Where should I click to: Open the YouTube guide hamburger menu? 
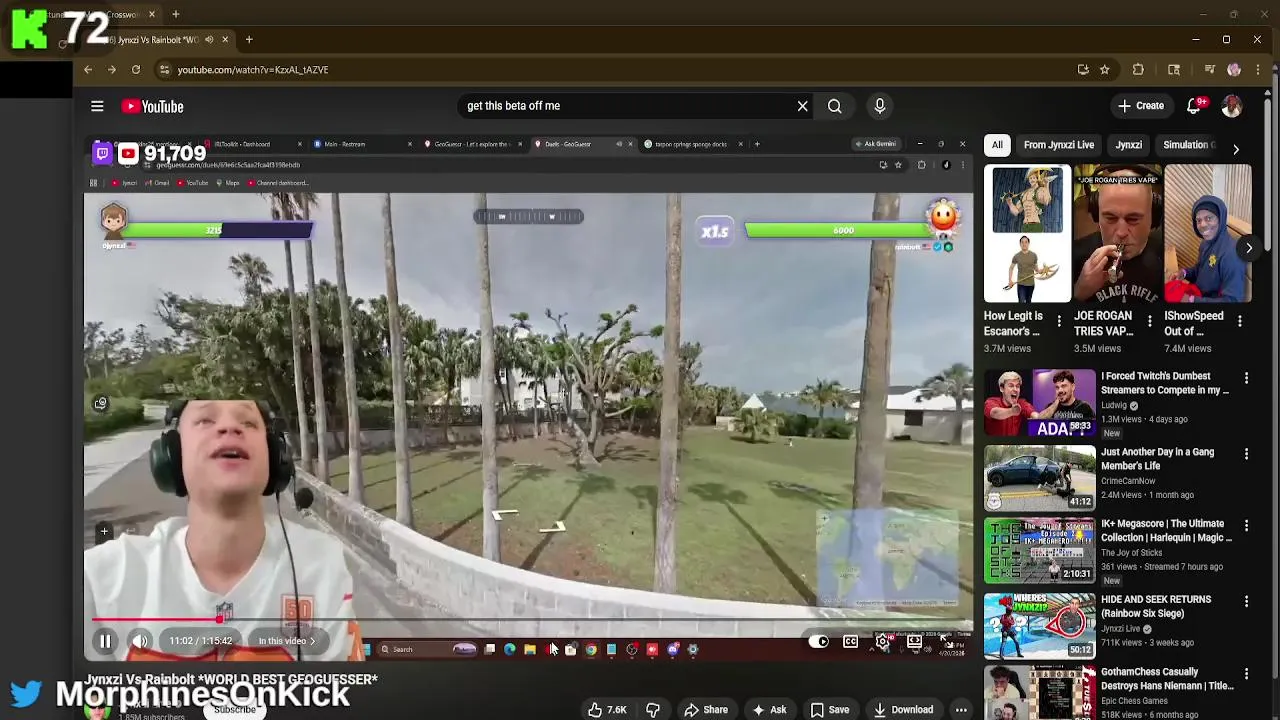[97, 106]
